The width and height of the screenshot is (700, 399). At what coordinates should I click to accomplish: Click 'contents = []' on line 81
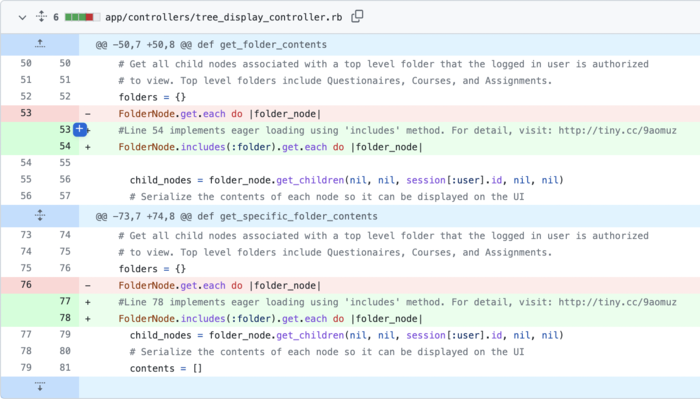166,369
